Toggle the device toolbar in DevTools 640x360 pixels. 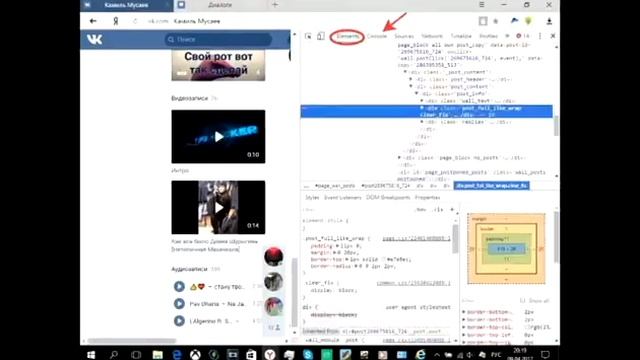coord(321,36)
